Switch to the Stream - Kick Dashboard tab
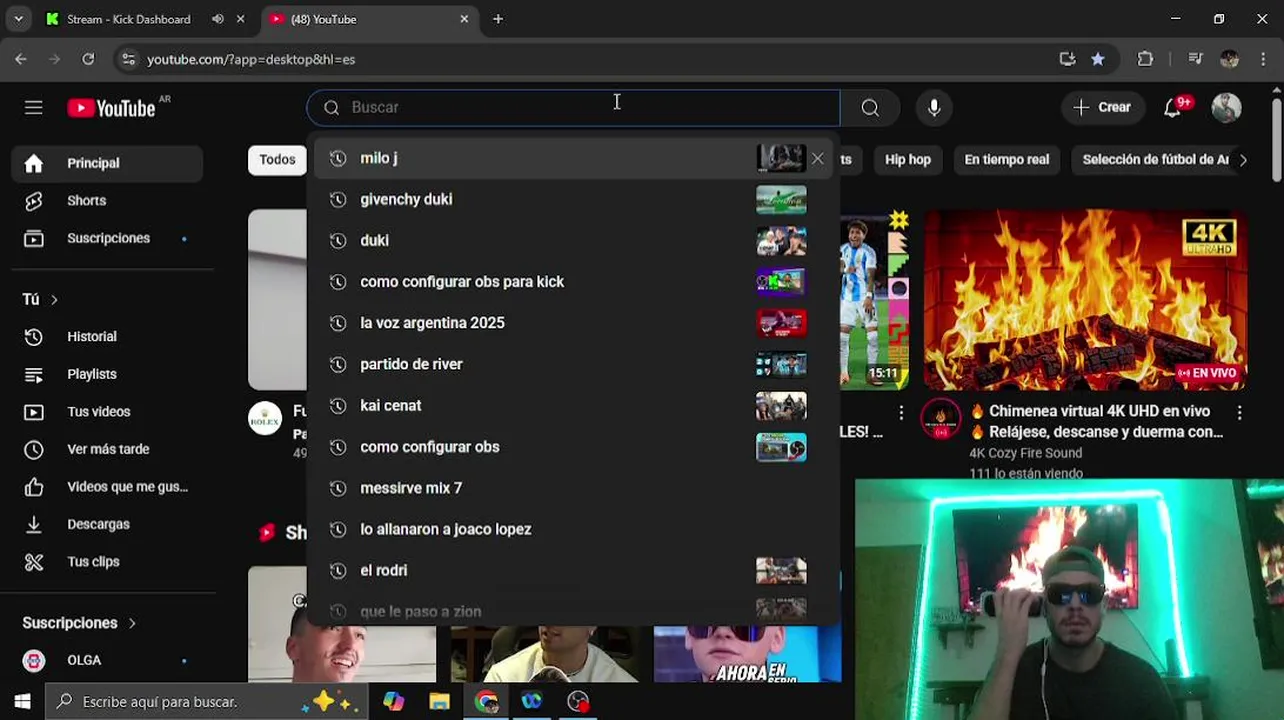This screenshot has height=720, width=1284. click(x=144, y=19)
